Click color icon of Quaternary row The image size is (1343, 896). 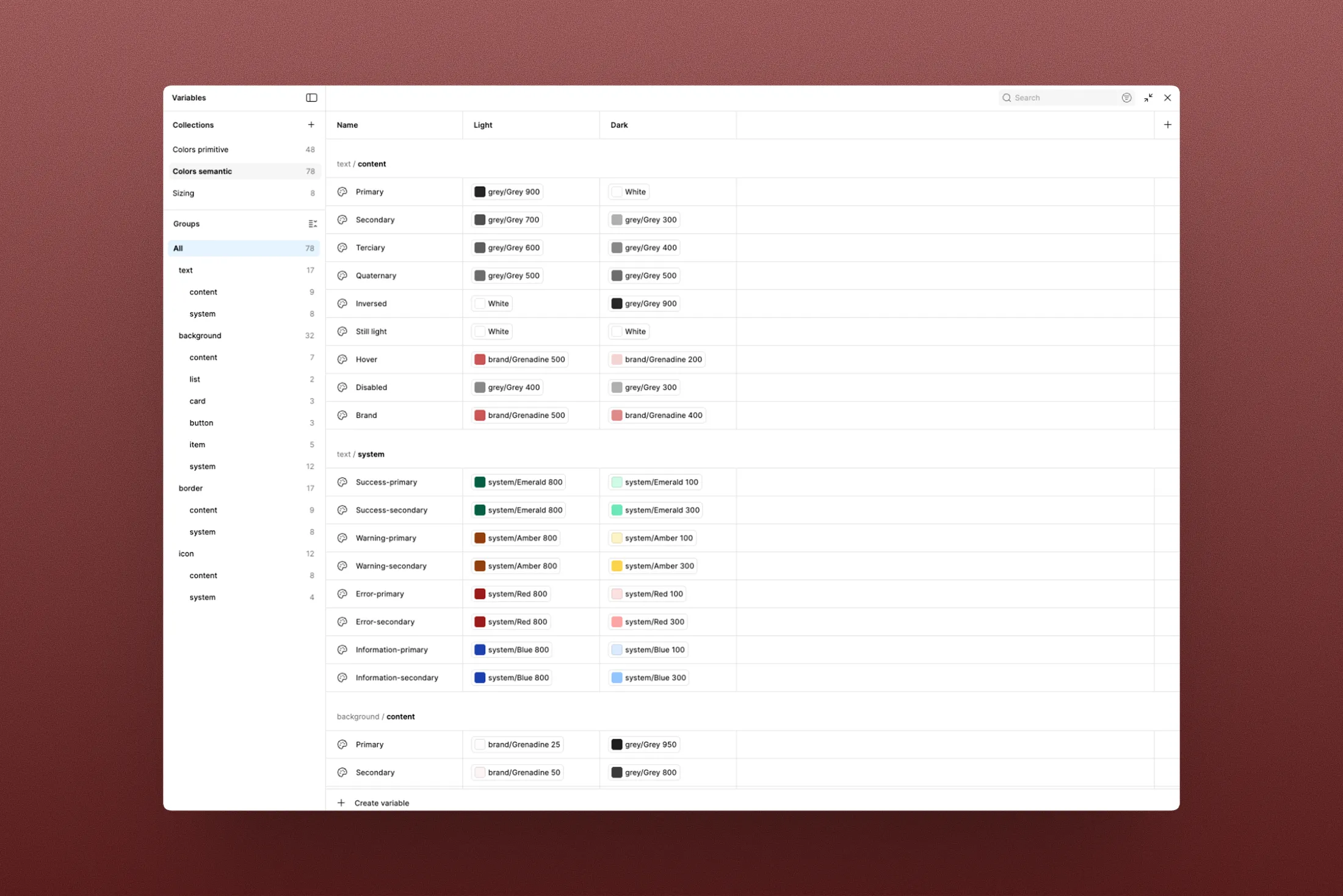(342, 276)
